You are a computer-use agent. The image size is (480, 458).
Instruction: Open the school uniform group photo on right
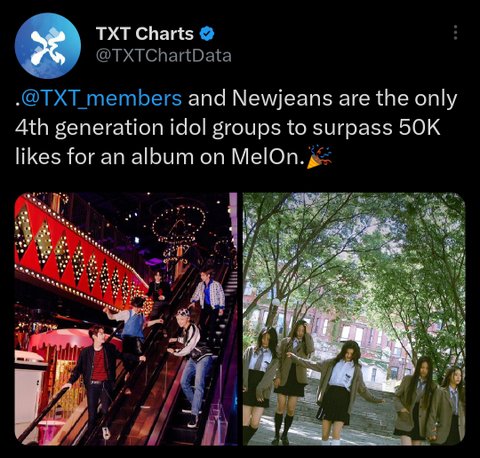tap(354, 319)
